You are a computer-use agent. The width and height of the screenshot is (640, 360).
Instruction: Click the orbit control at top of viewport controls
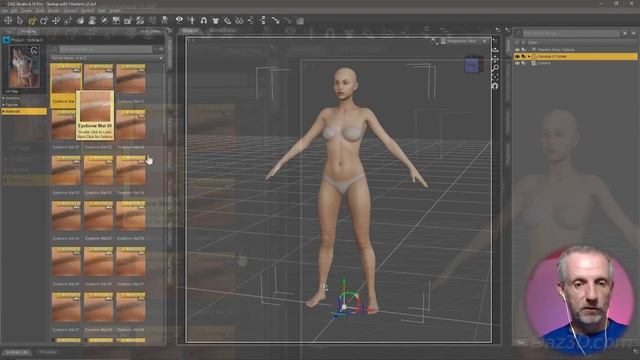click(x=495, y=50)
